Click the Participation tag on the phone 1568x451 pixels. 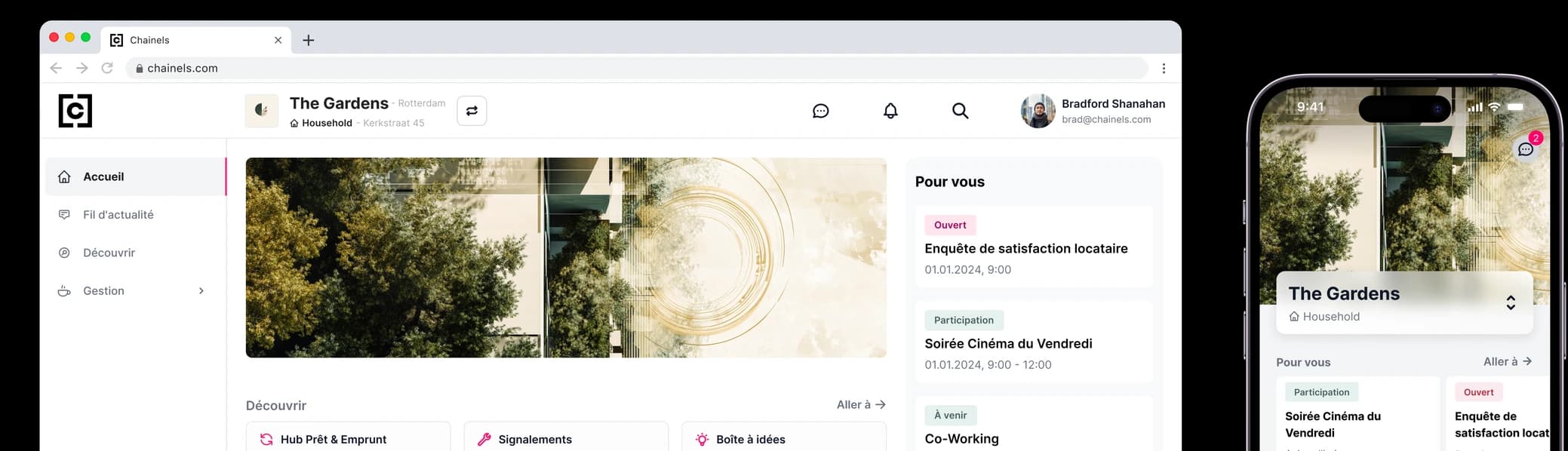(x=1321, y=392)
